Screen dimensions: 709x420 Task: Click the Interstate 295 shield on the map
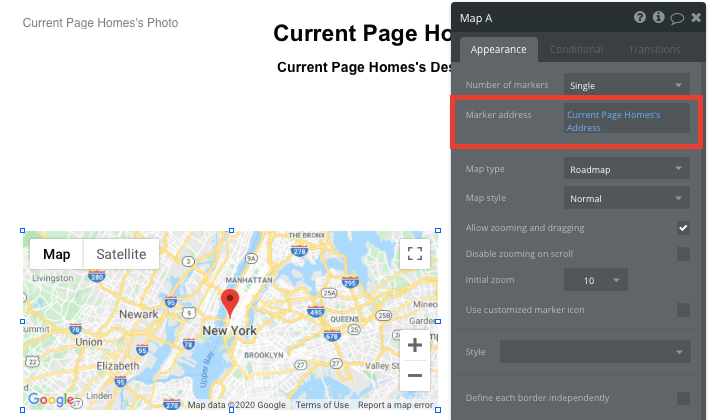(x=350, y=282)
